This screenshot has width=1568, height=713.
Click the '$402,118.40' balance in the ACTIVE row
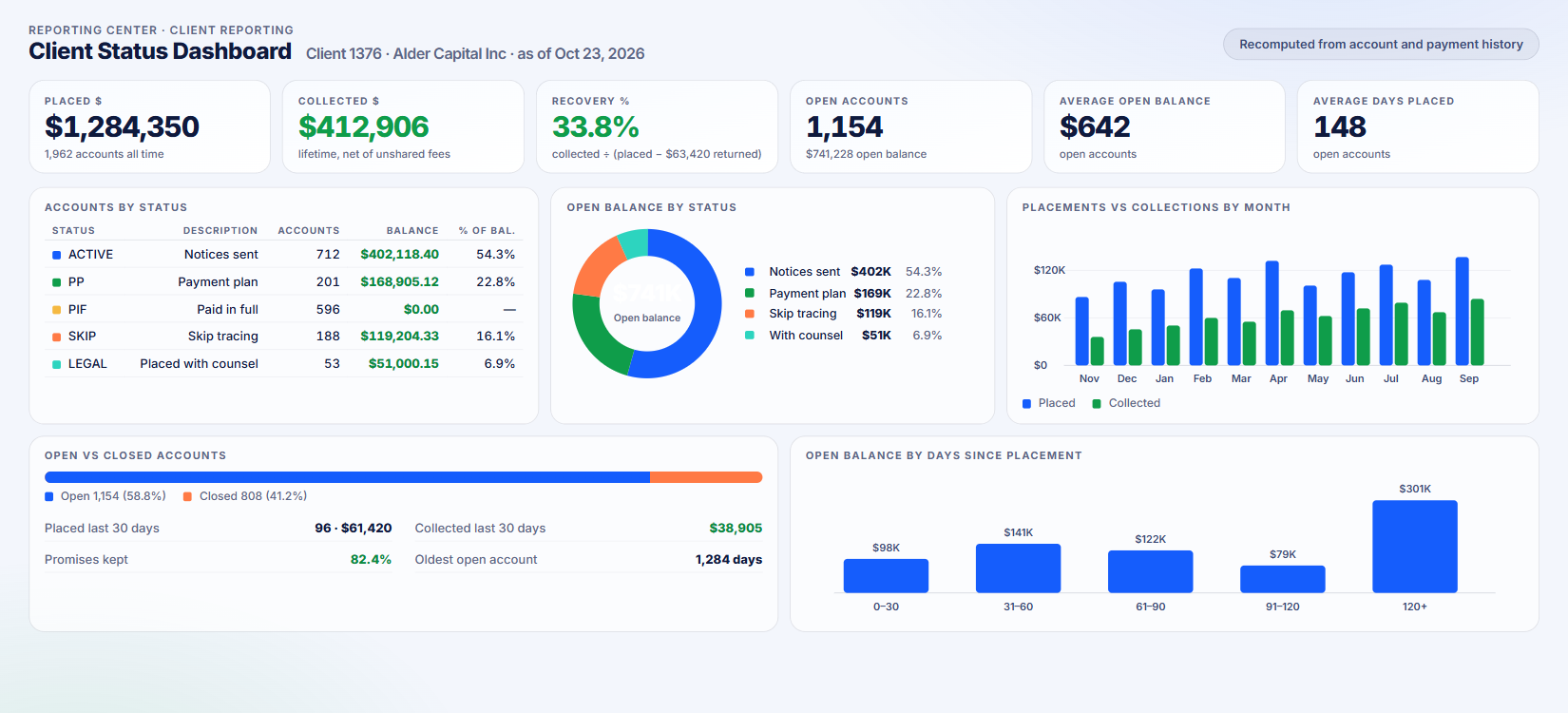pos(399,255)
